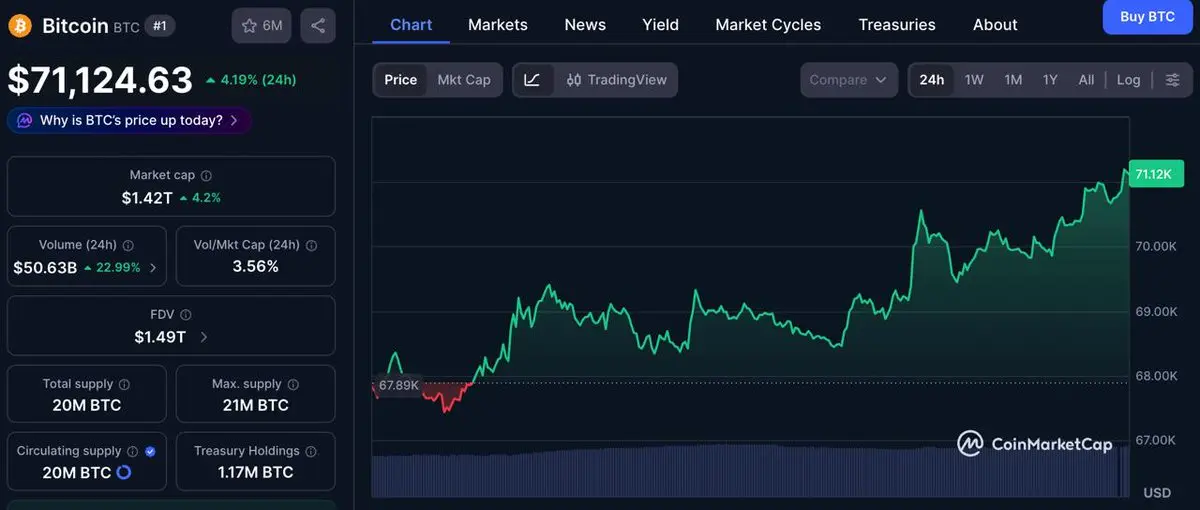
Task: Click Circulating supply info icon
Action: [132, 451]
